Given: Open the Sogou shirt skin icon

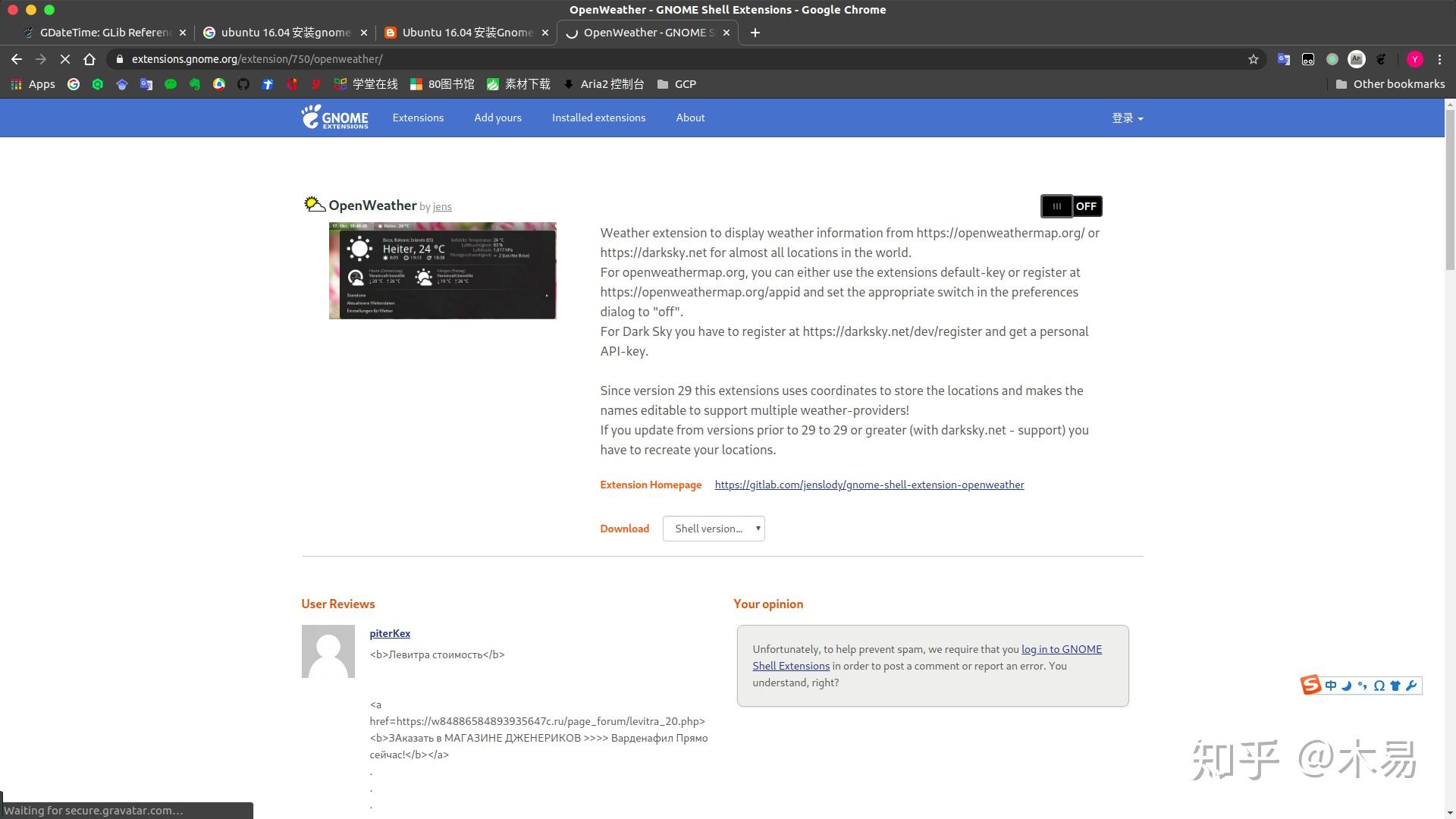Looking at the screenshot, I should 1395,686.
